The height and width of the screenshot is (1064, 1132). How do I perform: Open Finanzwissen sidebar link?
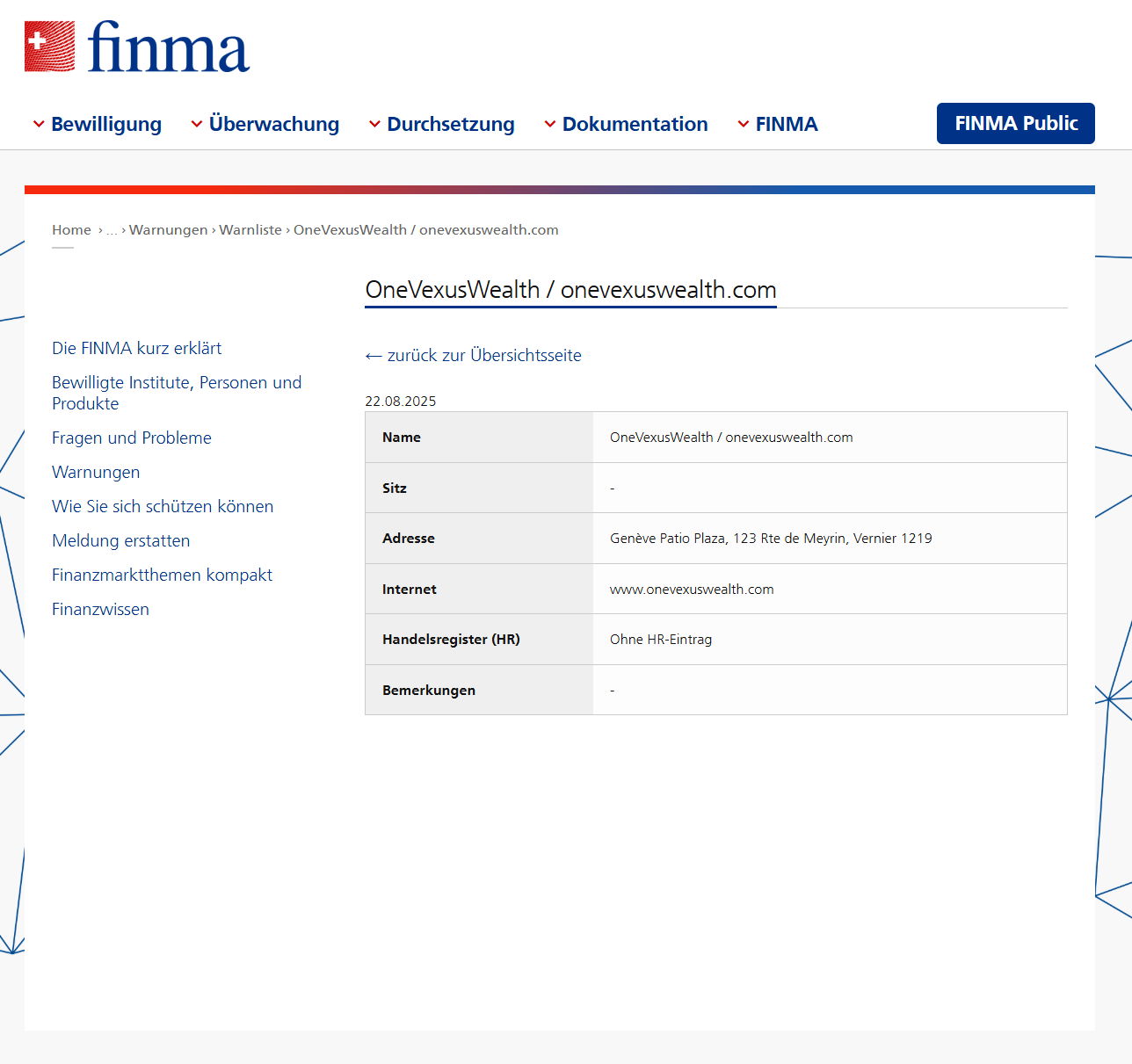pos(100,609)
